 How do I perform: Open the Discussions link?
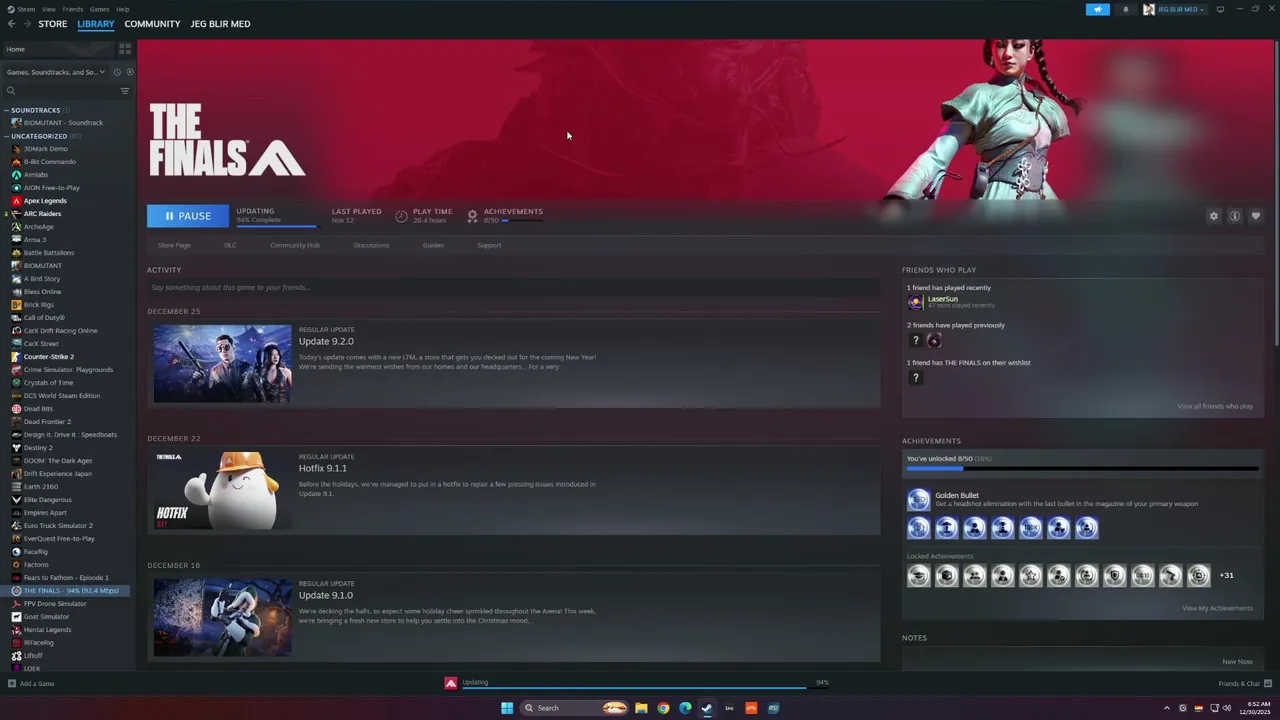(371, 245)
